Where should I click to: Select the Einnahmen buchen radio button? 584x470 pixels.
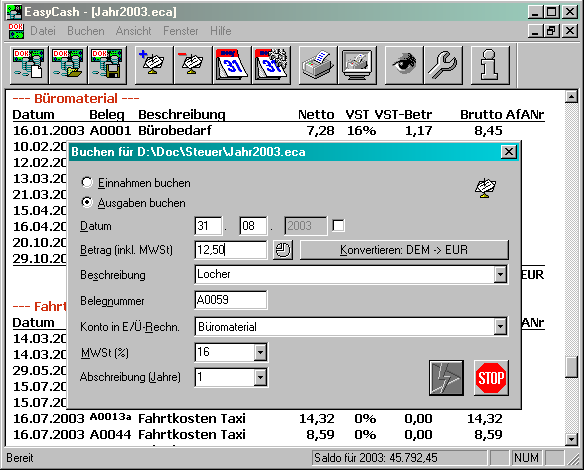pyautogui.click(x=87, y=182)
